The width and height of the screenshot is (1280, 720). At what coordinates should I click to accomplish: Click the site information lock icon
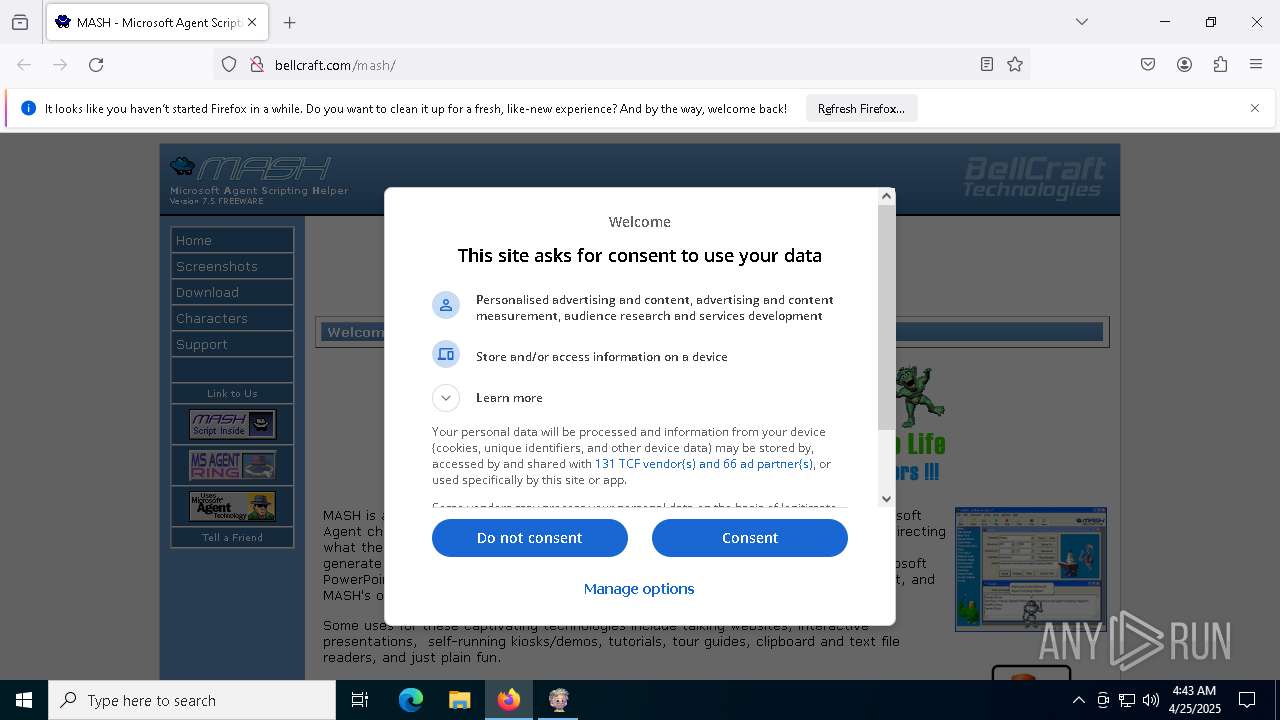257,65
